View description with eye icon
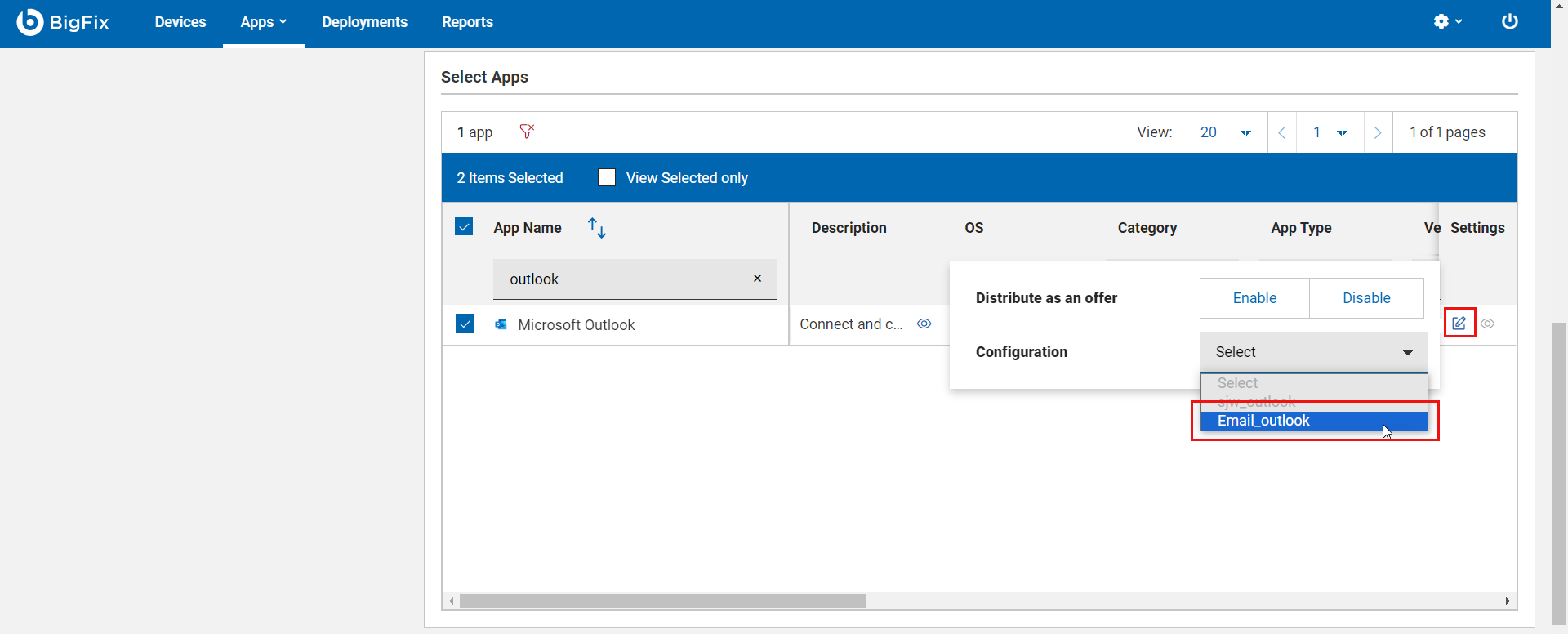Screen dimensions: 1568x634 click(x=924, y=324)
